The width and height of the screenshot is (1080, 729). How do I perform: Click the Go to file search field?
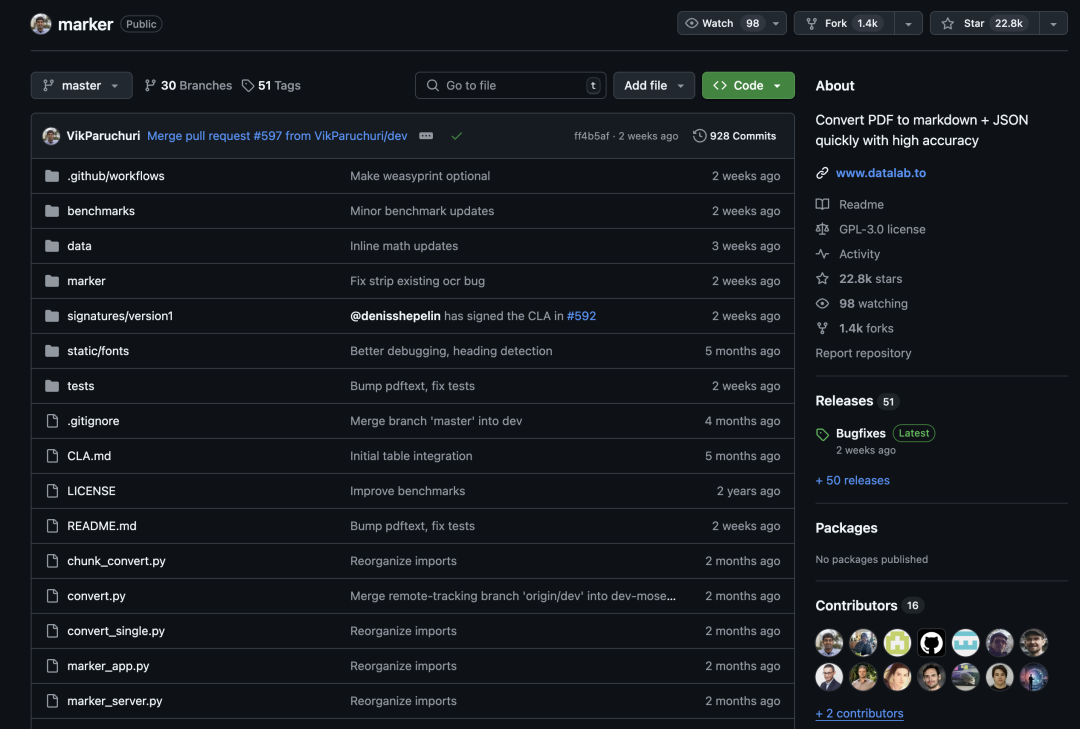(x=510, y=85)
